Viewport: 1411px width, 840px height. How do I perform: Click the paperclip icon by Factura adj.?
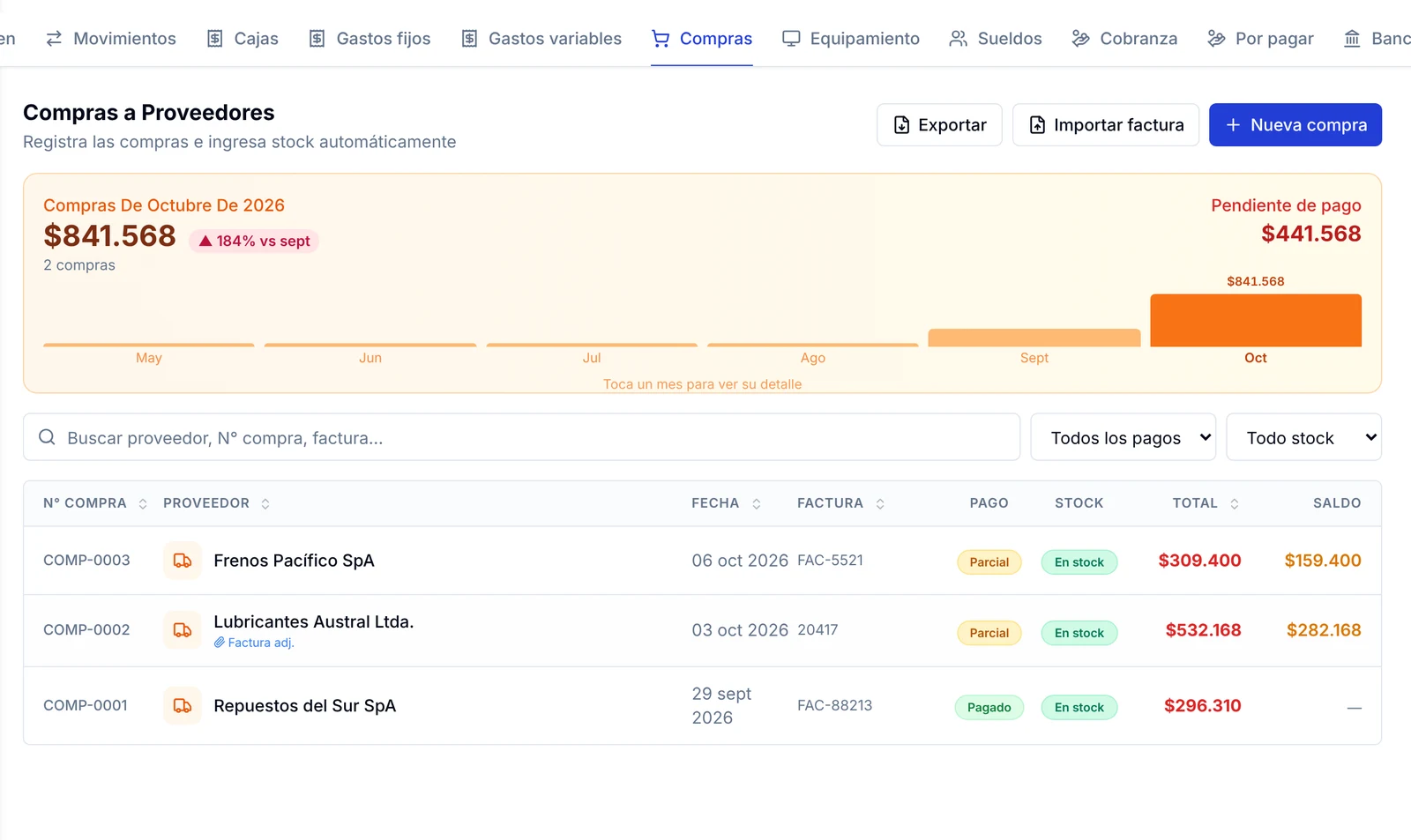coord(220,643)
